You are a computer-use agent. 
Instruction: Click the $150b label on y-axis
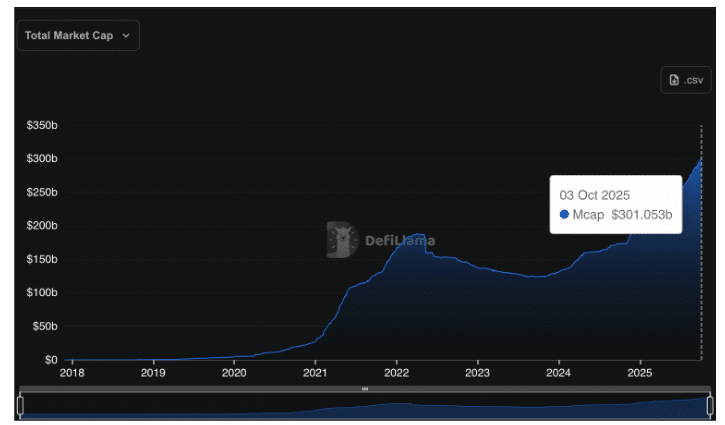click(42, 259)
